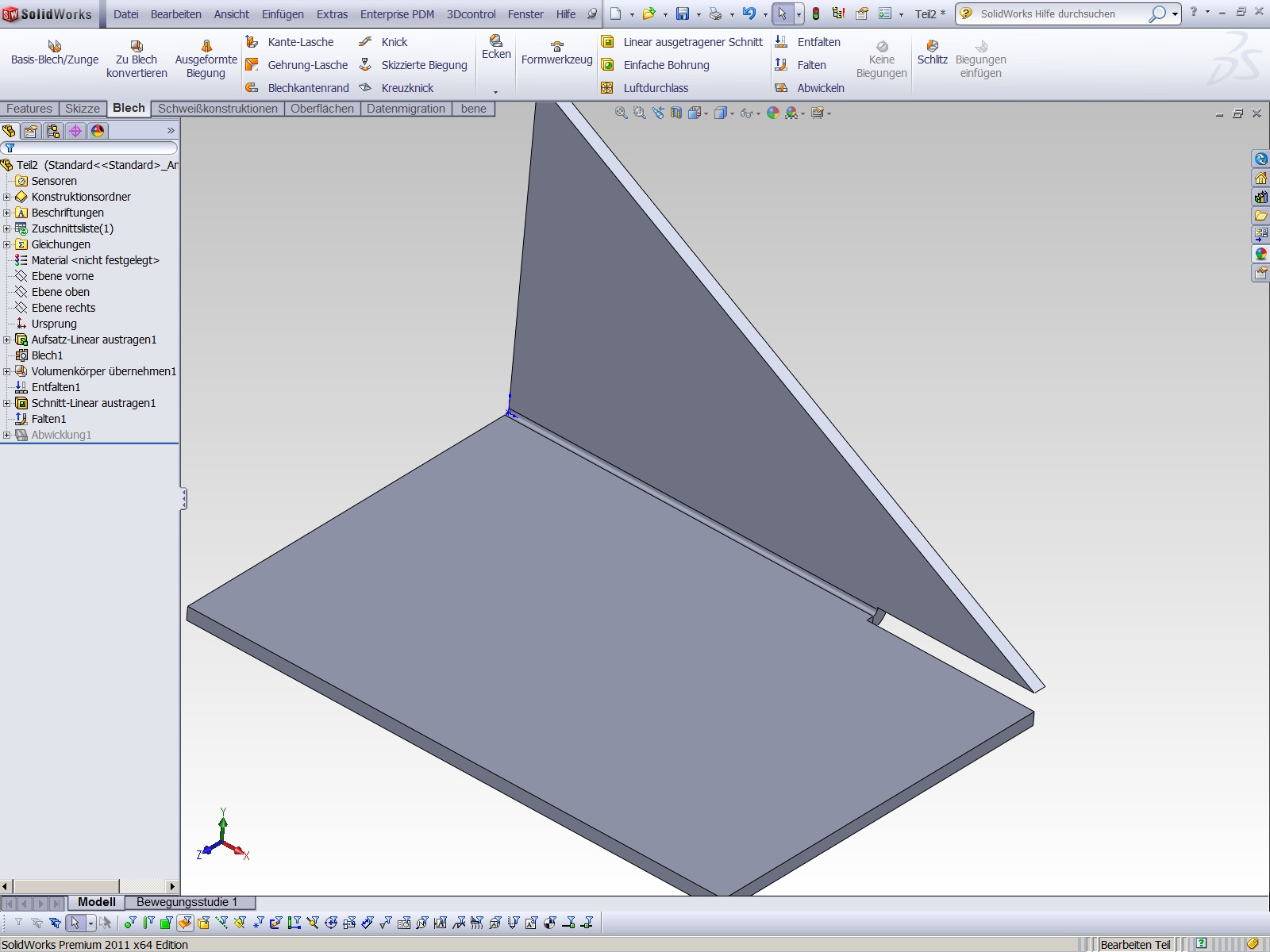Expand the Aufsatz-Linear austragen1 feature

pos(7,340)
